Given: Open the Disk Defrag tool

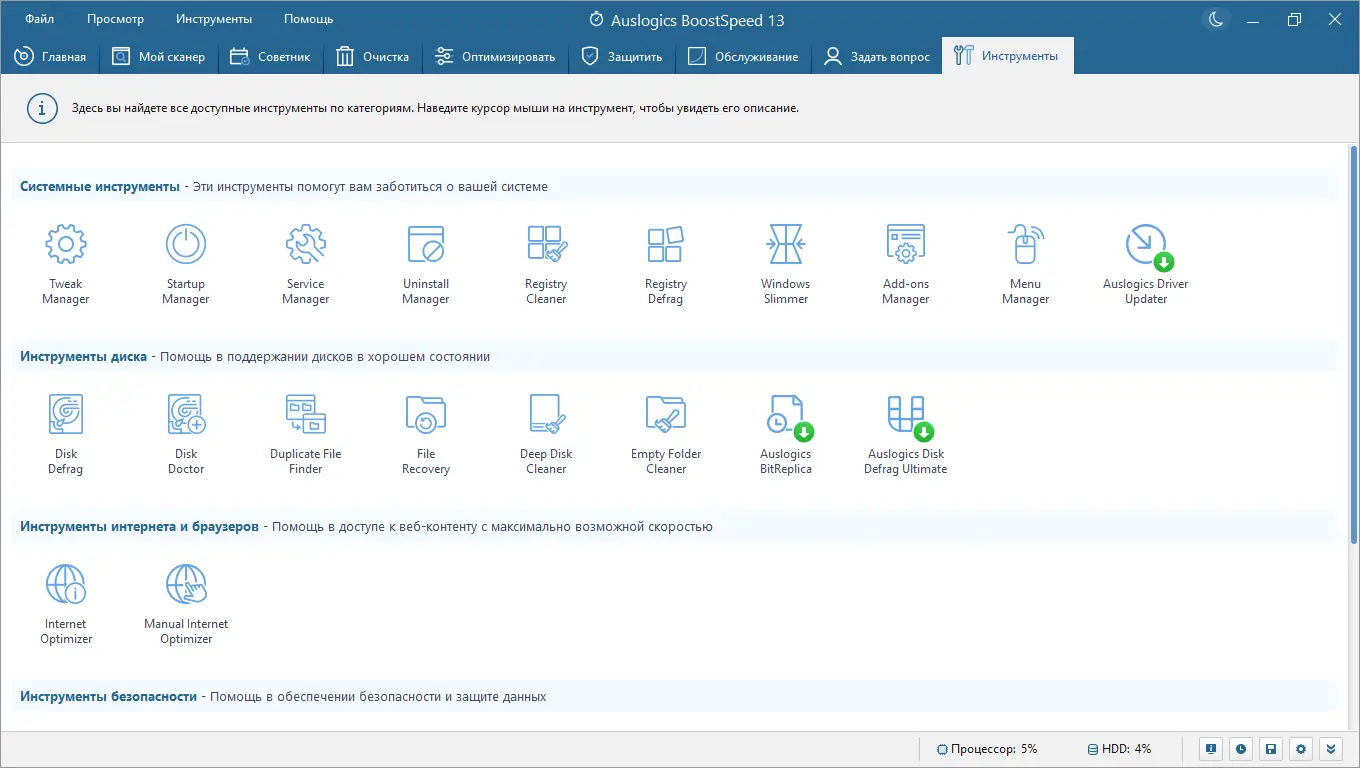Looking at the screenshot, I should coord(66,434).
